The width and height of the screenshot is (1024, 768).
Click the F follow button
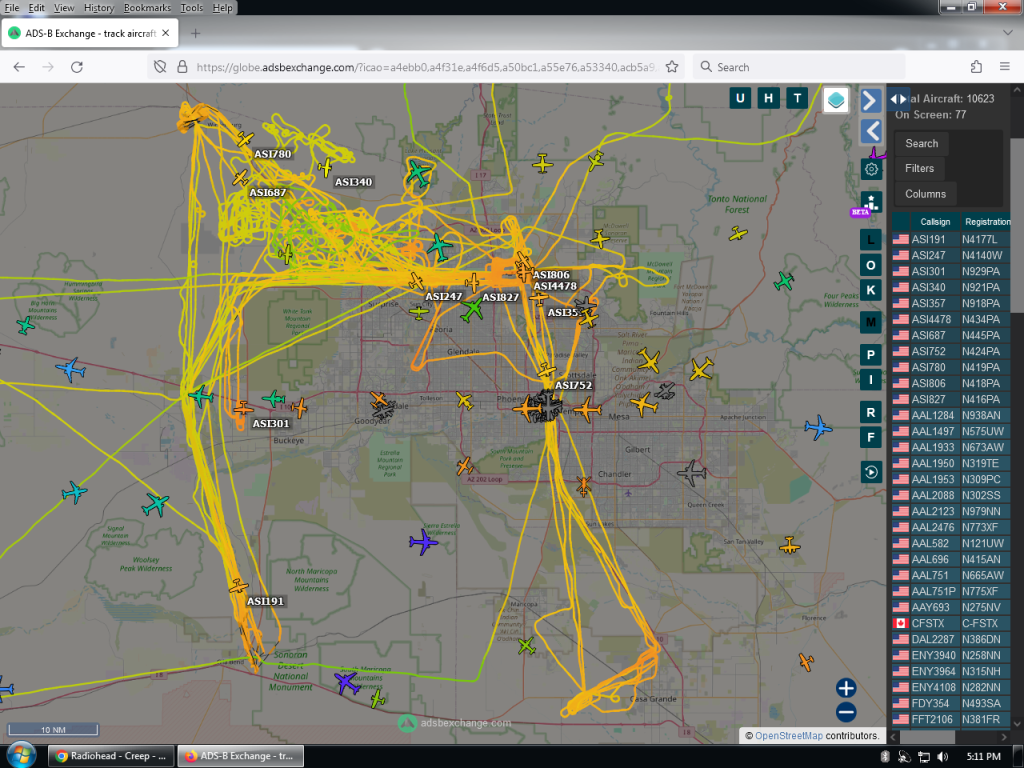click(x=871, y=438)
